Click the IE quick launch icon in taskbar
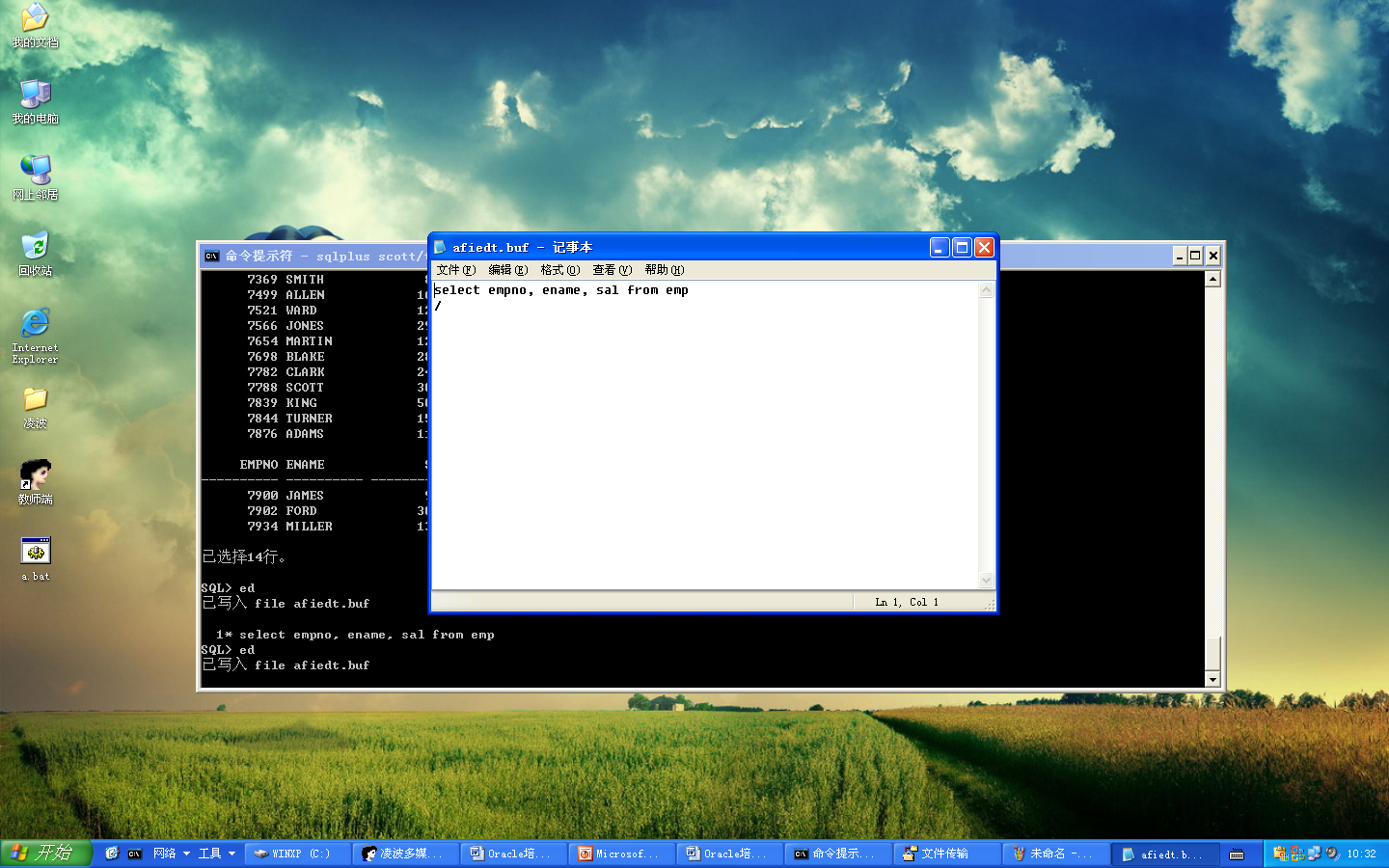The height and width of the screenshot is (868, 1389). pyautogui.click(x=112, y=854)
